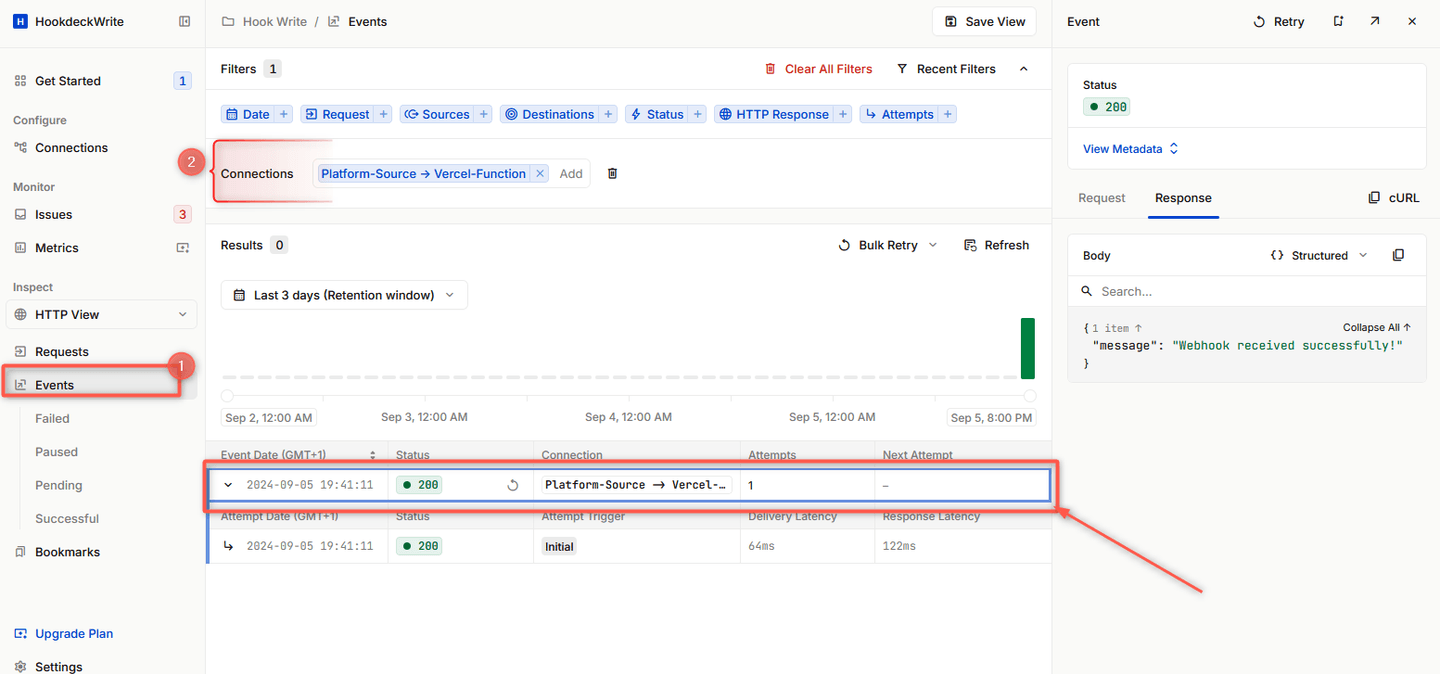
Task: Retry the event using the row retry icon
Action: (x=513, y=484)
